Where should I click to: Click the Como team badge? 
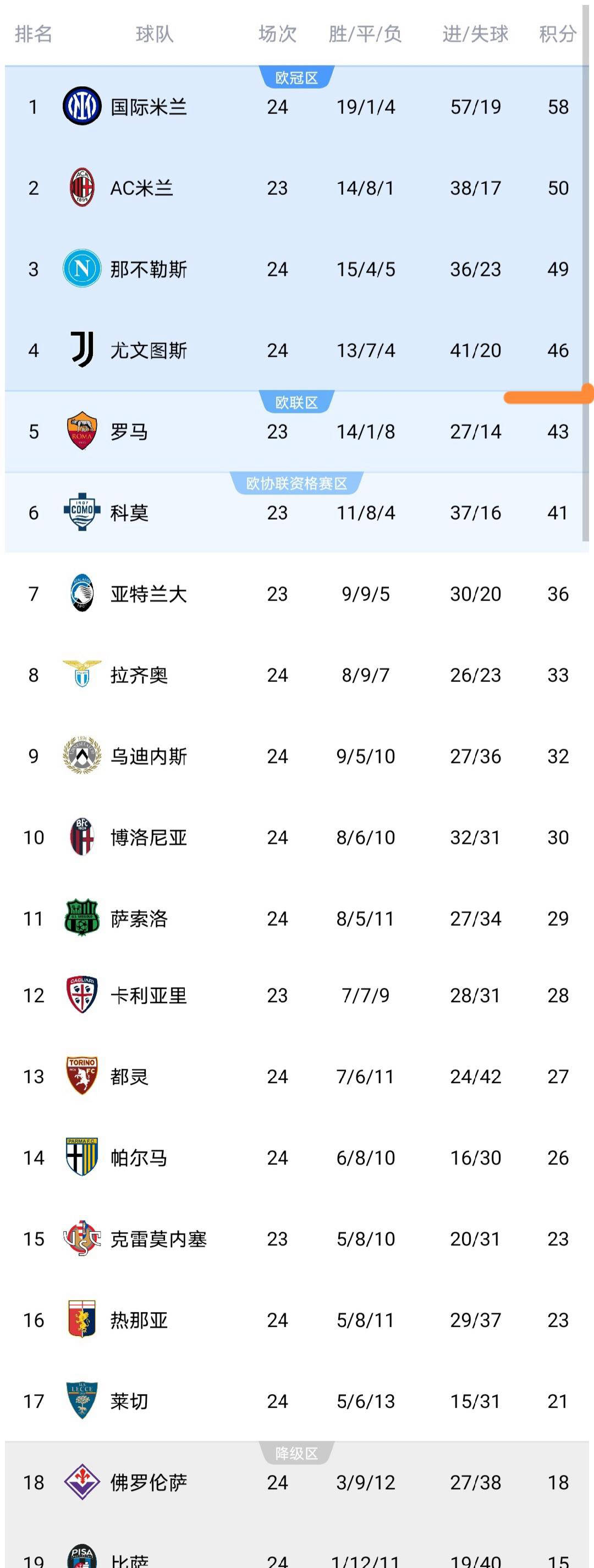pos(82,512)
